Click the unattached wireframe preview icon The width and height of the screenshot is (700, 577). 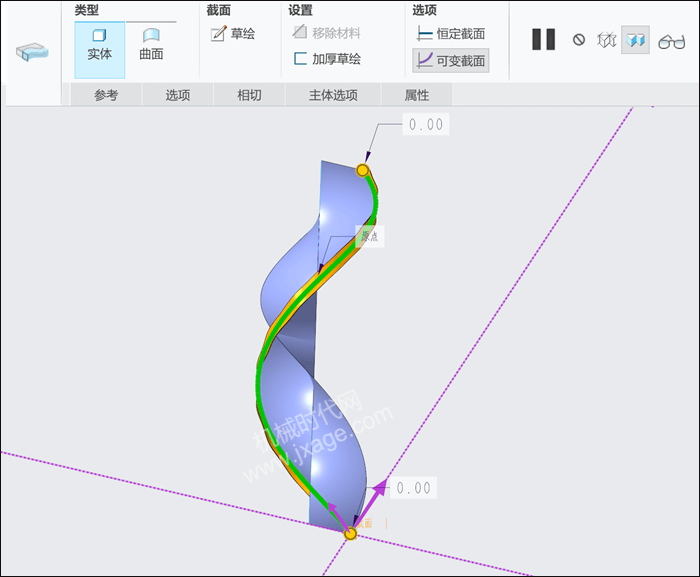point(606,40)
